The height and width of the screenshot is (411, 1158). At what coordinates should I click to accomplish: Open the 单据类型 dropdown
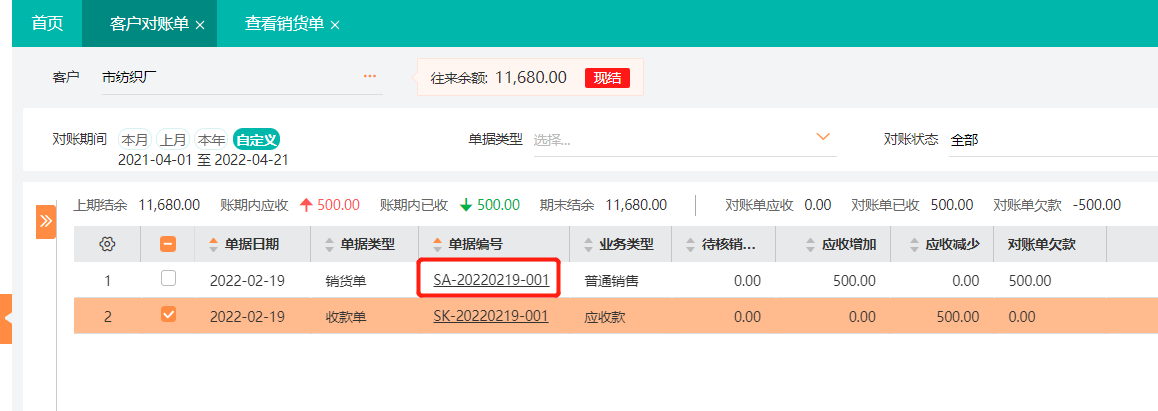(x=824, y=138)
